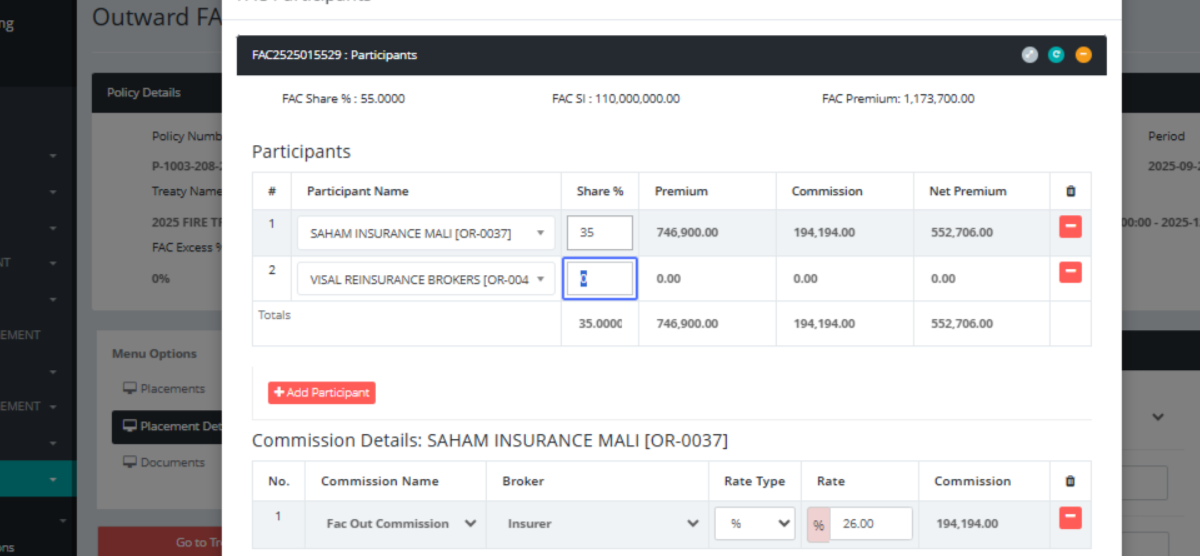Open SAHAM INSURANCE MALI participant dropdown
This screenshot has height=556, width=1200.
(426, 233)
